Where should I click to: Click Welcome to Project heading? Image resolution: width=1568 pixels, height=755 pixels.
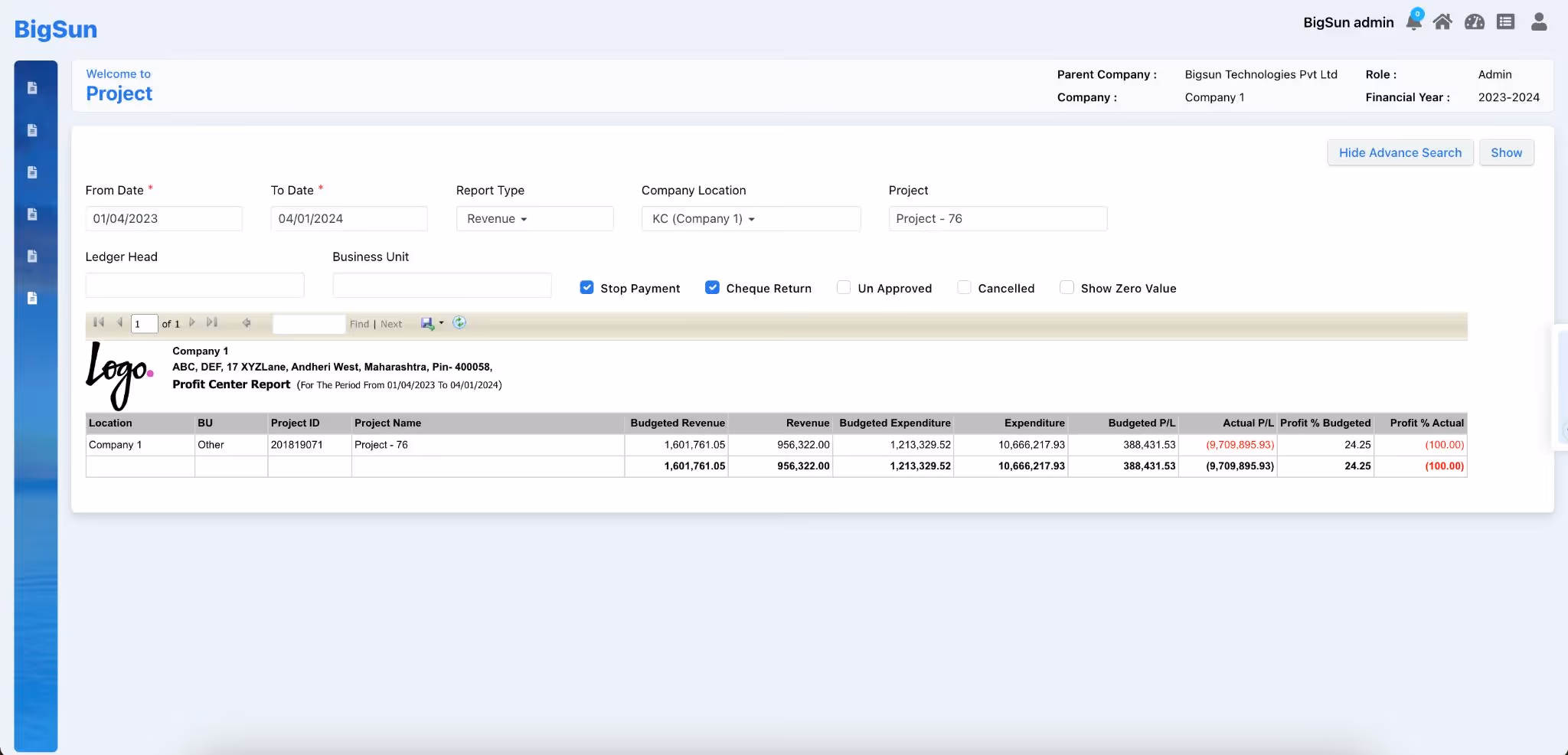coord(119,85)
